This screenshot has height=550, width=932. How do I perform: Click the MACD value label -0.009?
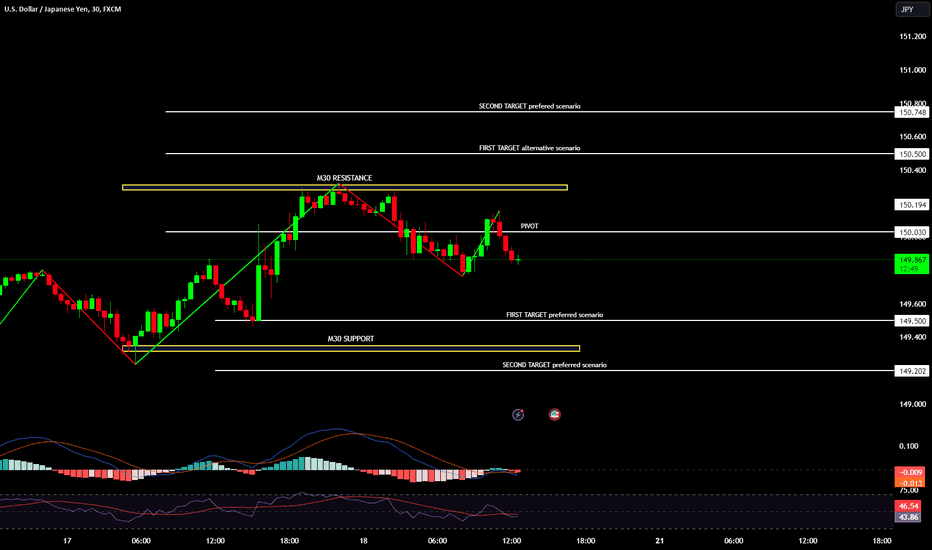coord(912,472)
